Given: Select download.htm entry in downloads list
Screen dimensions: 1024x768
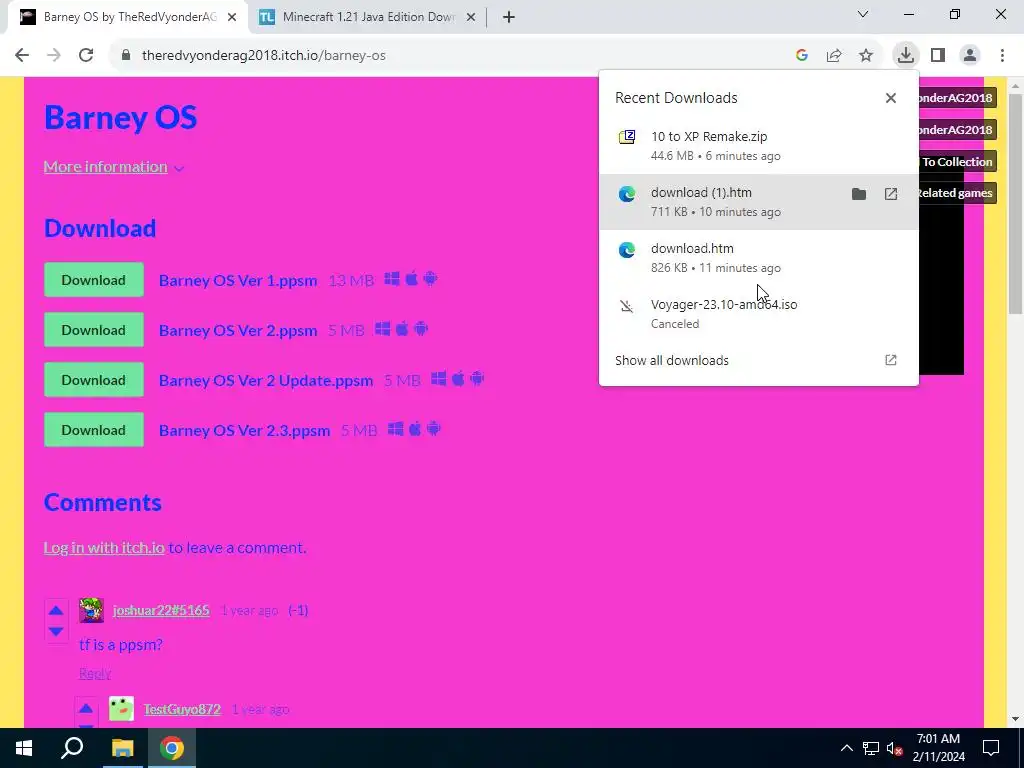Looking at the screenshot, I should coord(758,258).
